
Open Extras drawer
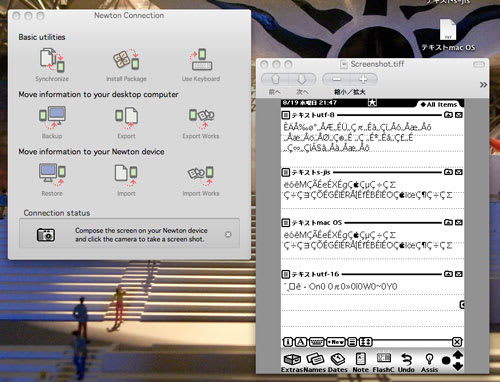pyautogui.click(x=292, y=362)
